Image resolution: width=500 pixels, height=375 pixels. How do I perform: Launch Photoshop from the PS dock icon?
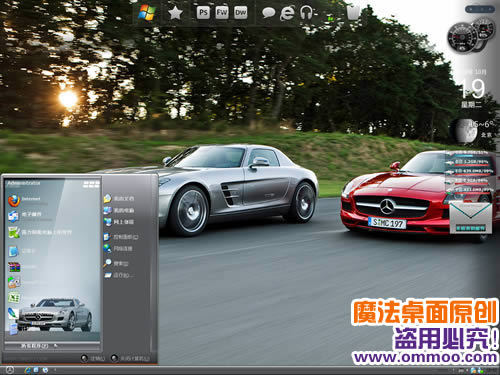[203, 13]
